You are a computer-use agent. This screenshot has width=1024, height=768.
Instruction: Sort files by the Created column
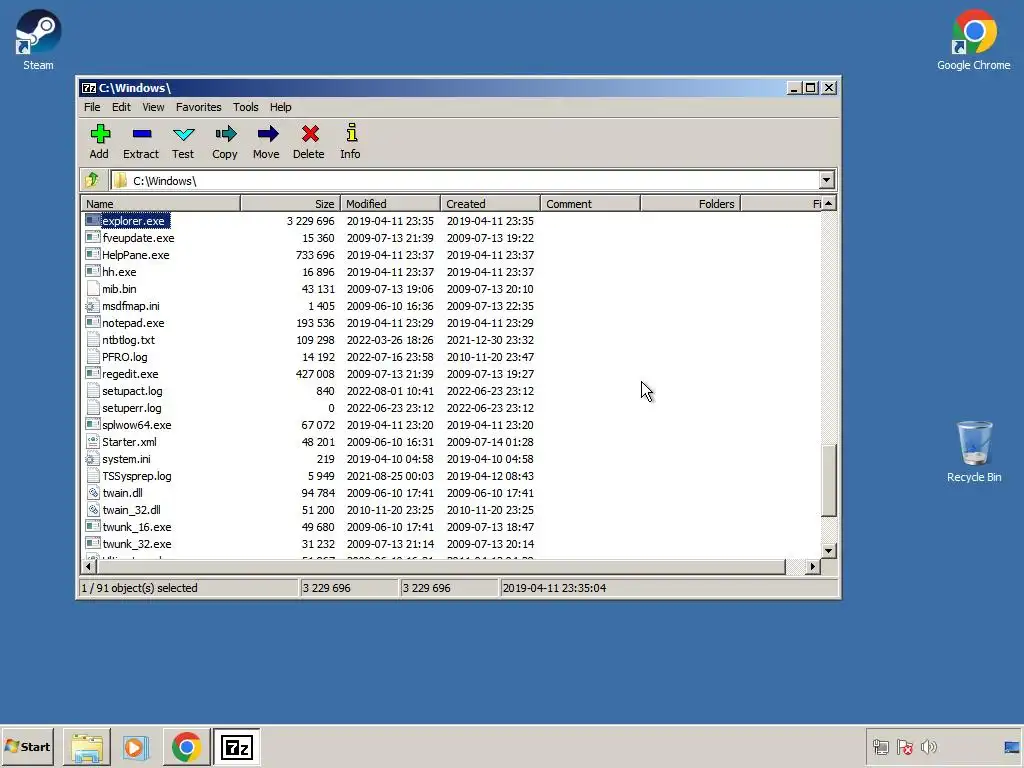coord(490,204)
